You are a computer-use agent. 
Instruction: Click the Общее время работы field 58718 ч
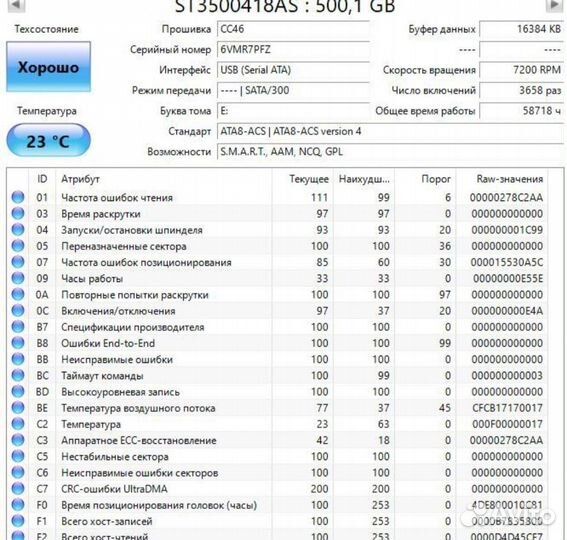coord(521,111)
